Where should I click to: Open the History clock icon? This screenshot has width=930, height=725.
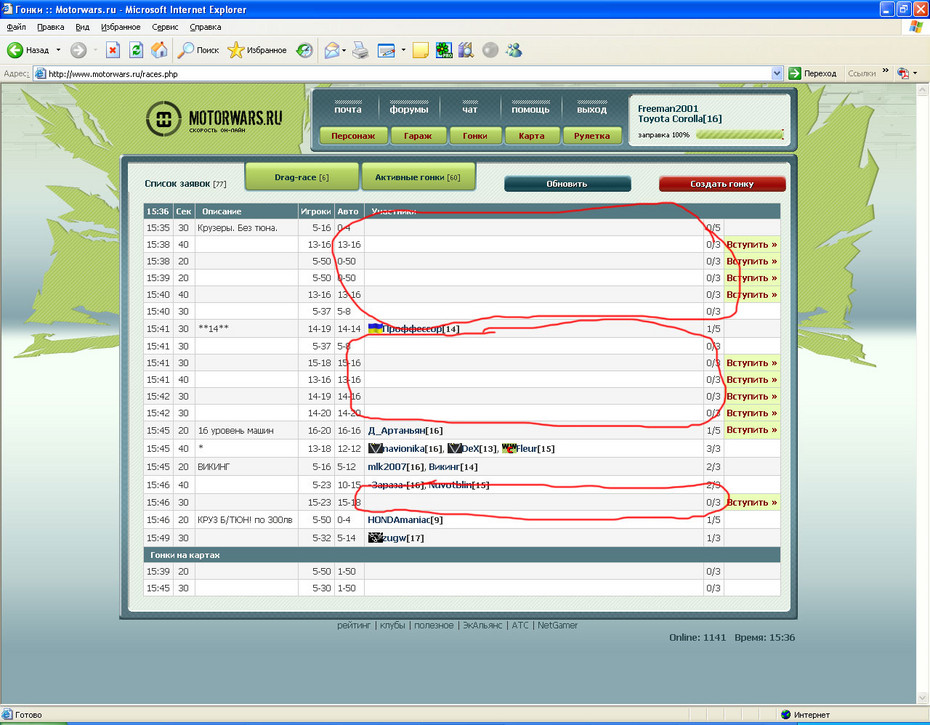coord(304,50)
